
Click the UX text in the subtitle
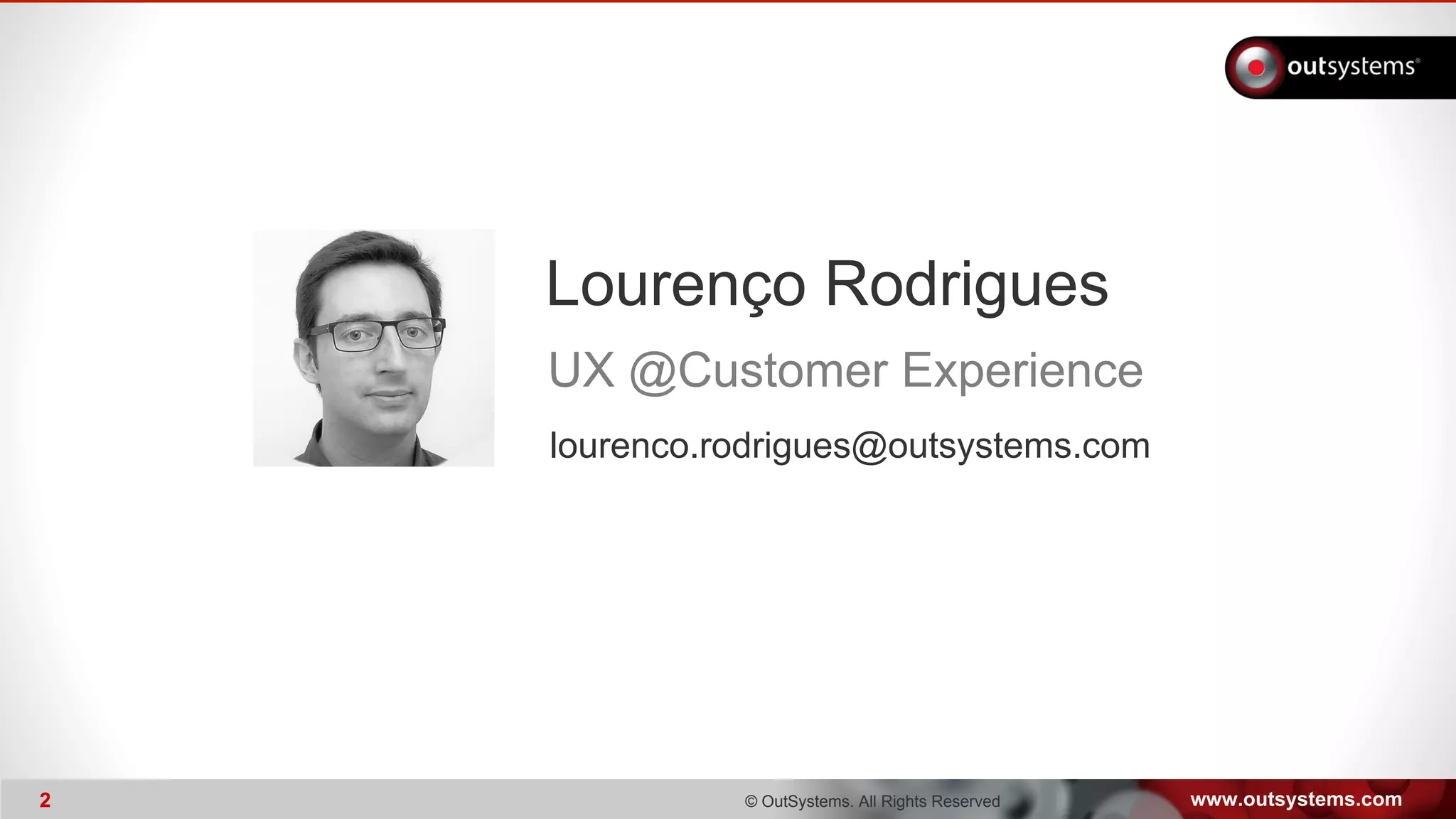tap(582, 370)
